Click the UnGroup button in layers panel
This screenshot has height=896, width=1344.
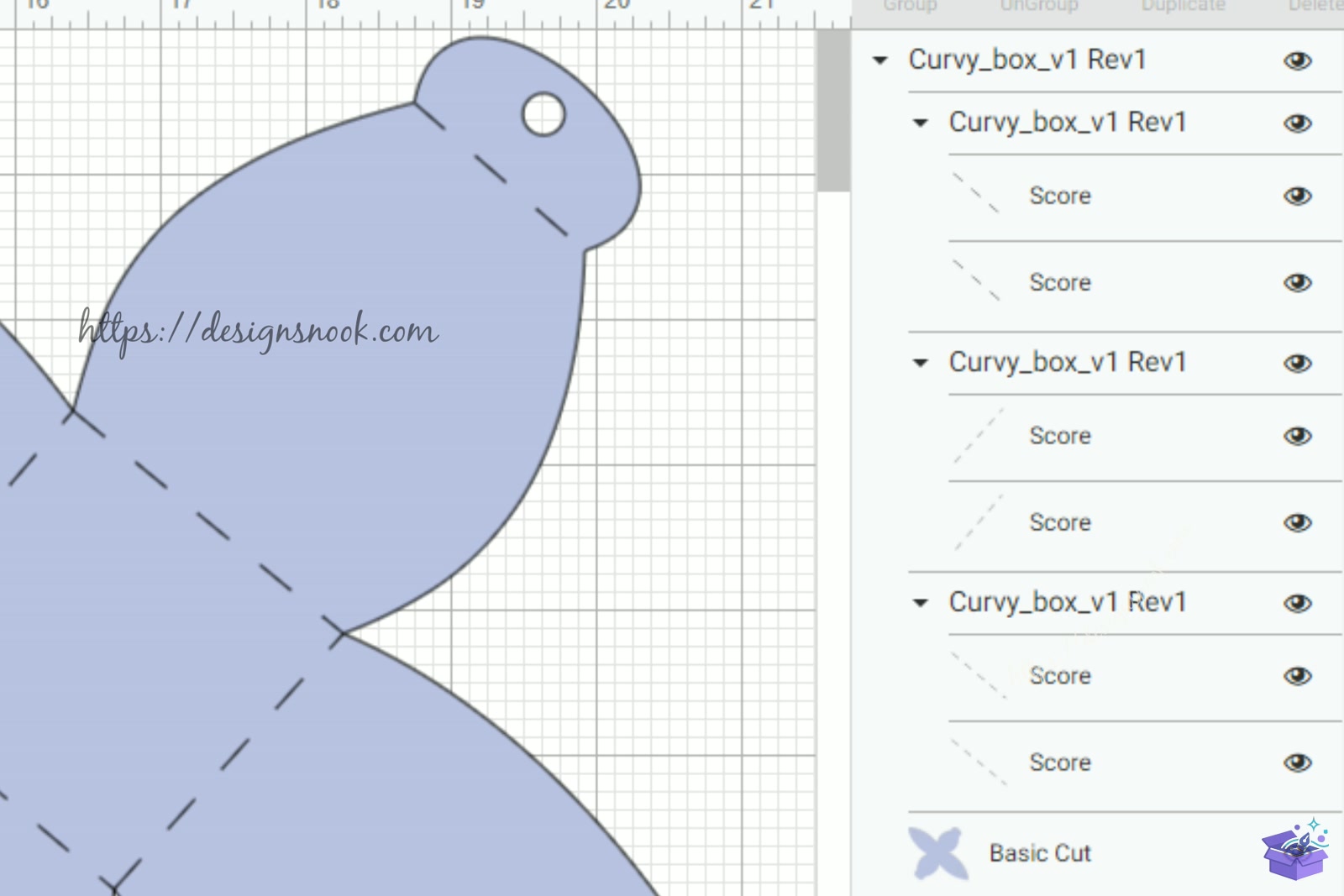pyautogui.click(x=1039, y=6)
